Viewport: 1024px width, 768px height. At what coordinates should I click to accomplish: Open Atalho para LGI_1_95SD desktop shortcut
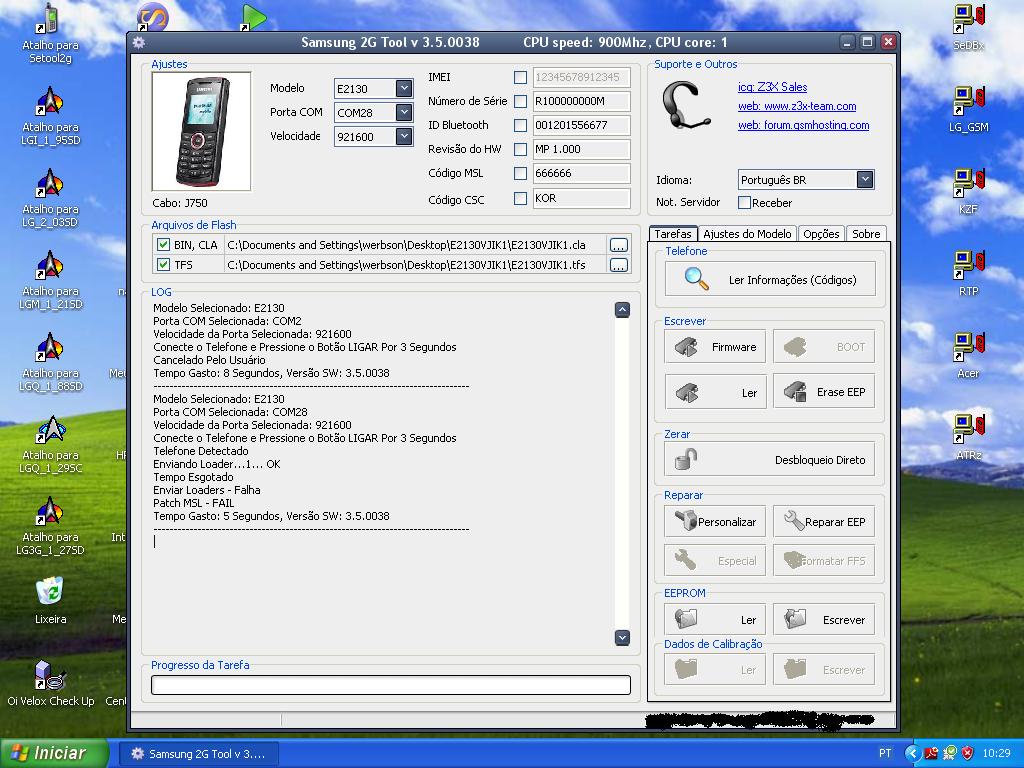click(50, 116)
